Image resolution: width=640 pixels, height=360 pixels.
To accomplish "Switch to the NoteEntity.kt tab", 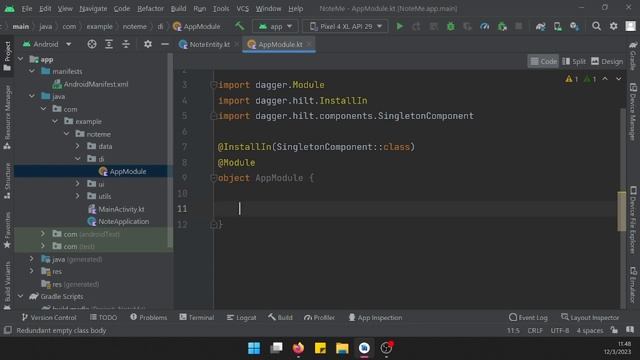I will click(x=209, y=44).
